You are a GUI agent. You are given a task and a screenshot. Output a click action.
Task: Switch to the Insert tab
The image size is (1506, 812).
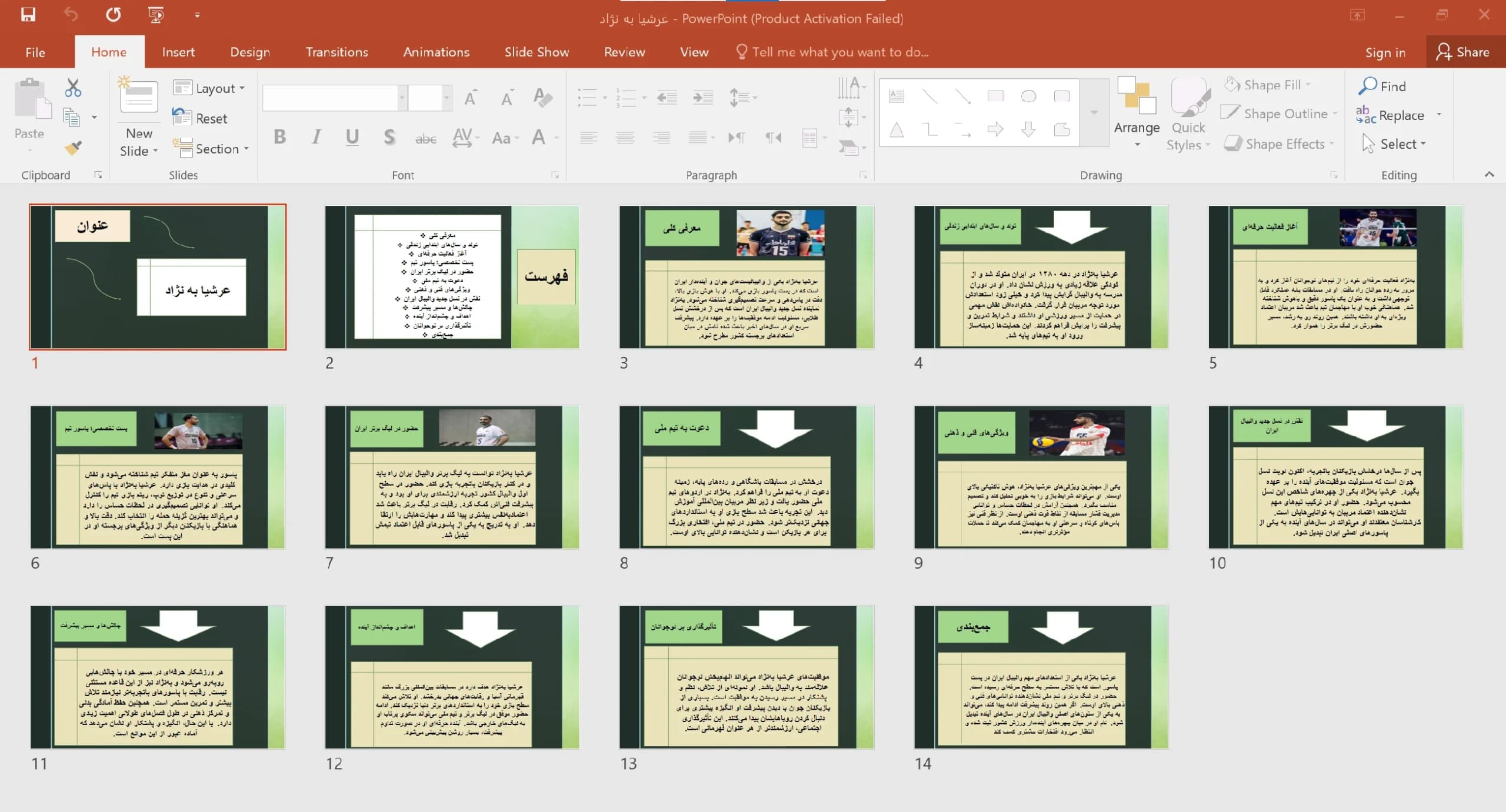pyautogui.click(x=178, y=52)
